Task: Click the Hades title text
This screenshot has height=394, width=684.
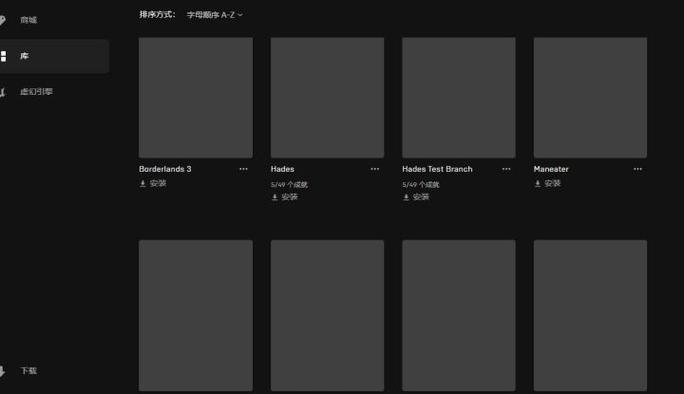Action: tap(282, 169)
